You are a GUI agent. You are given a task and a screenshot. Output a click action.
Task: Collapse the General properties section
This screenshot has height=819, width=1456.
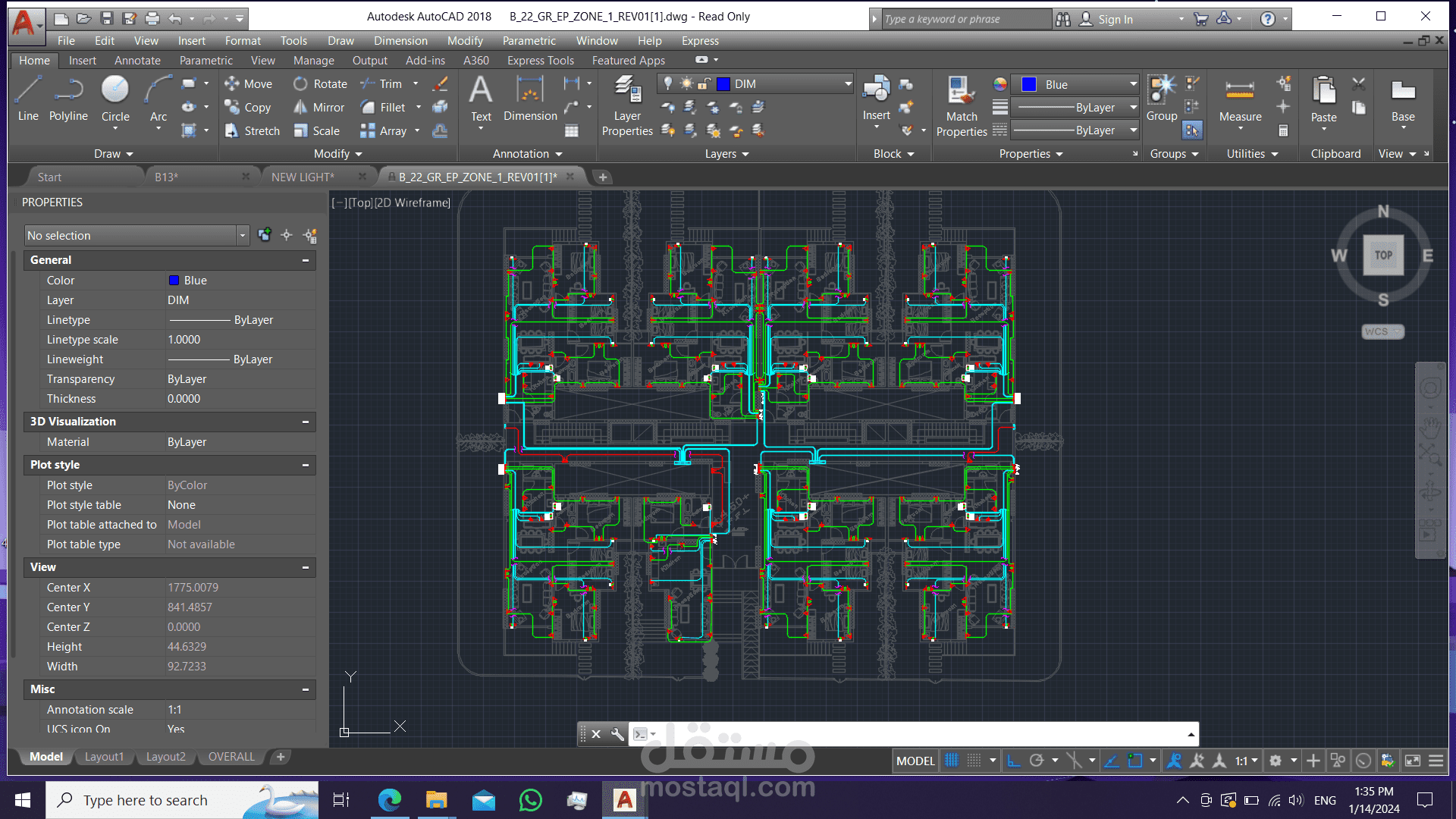[x=306, y=260]
